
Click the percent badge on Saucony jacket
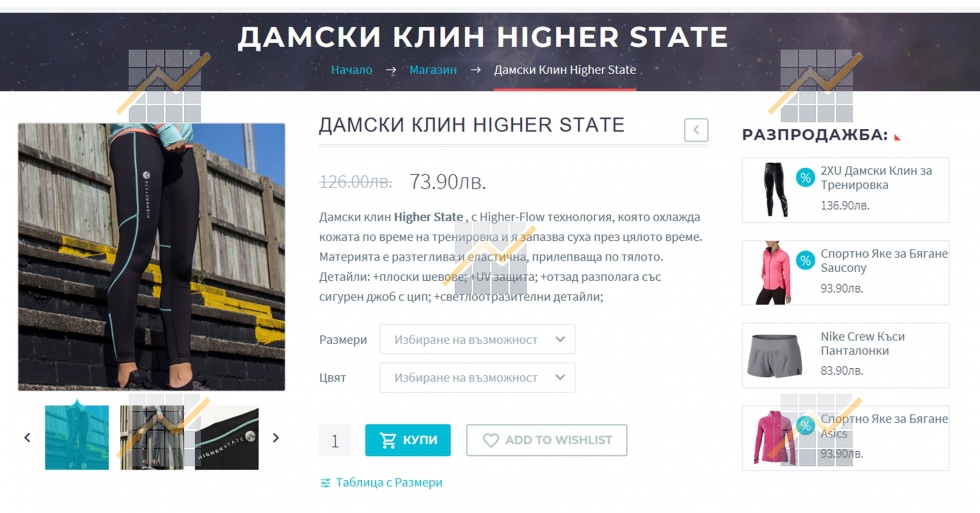point(805,260)
